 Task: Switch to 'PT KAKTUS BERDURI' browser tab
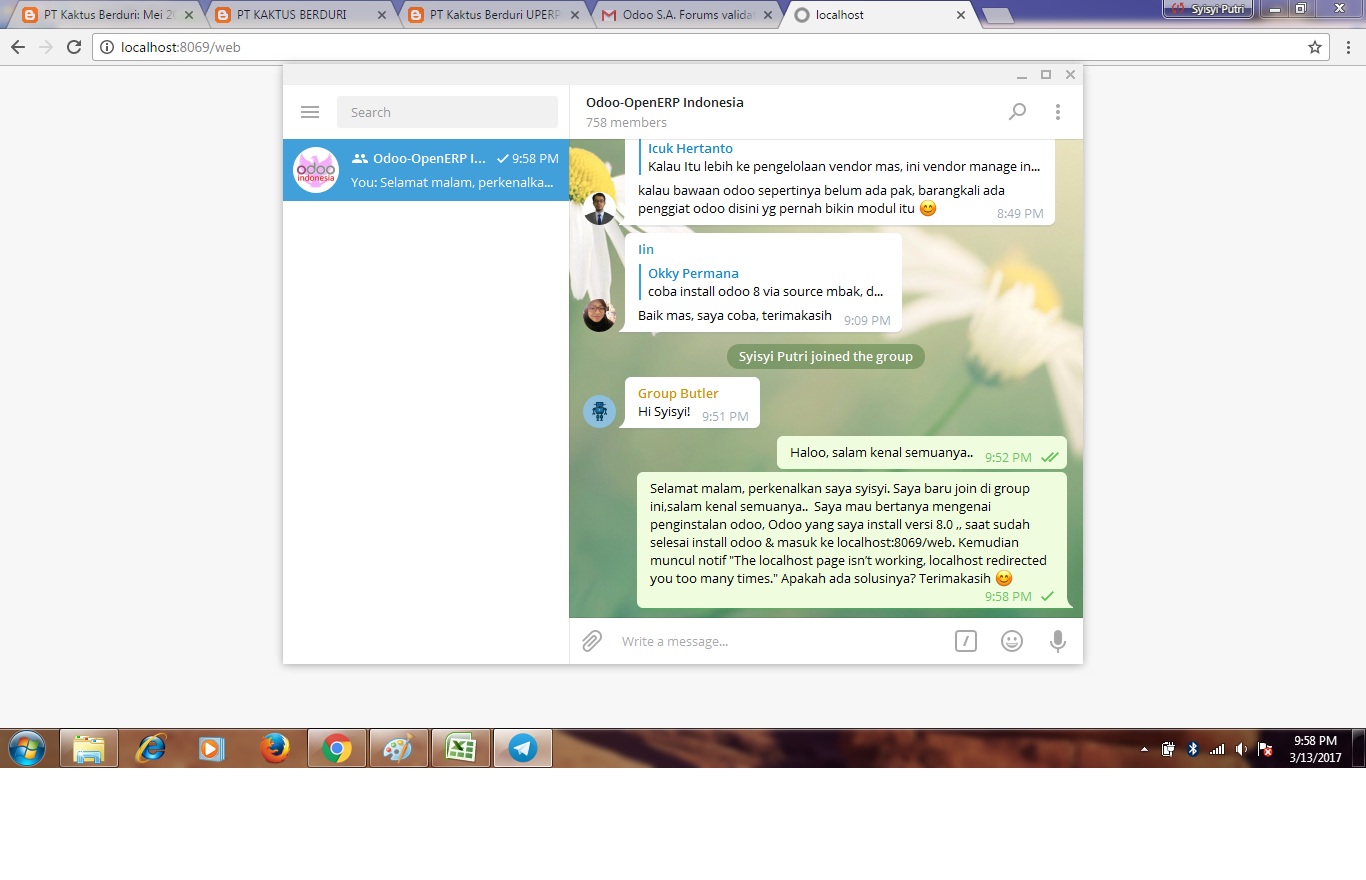click(298, 15)
